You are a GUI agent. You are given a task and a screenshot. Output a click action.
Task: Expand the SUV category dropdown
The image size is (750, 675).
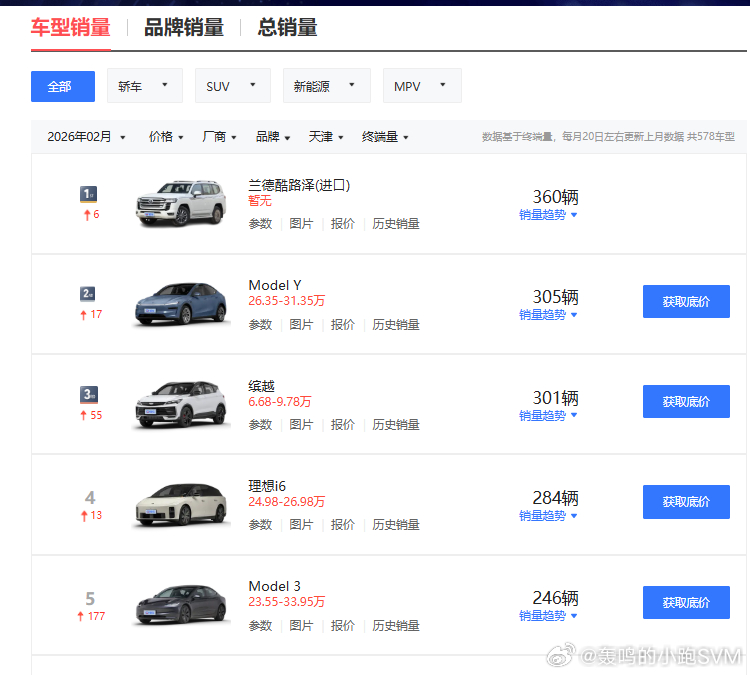point(232,86)
